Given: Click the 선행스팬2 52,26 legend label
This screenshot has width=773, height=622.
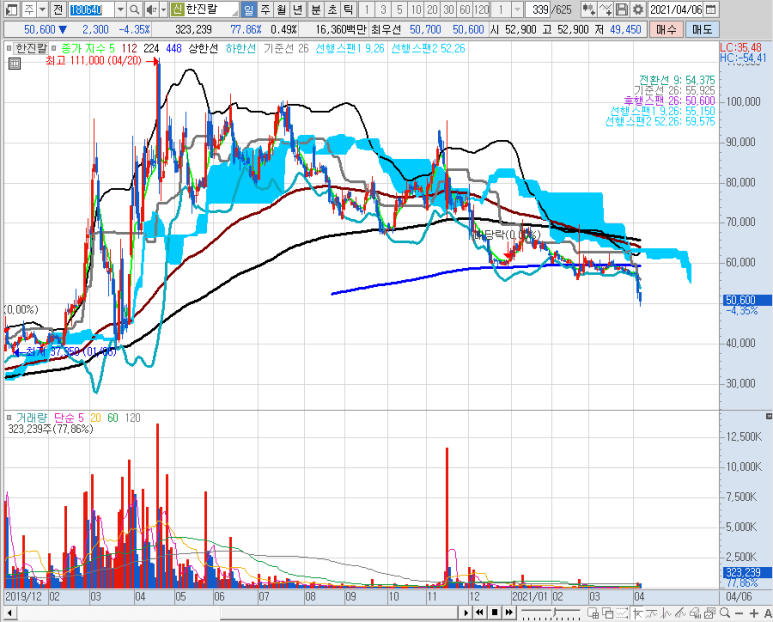Looking at the screenshot, I should point(428,48).
